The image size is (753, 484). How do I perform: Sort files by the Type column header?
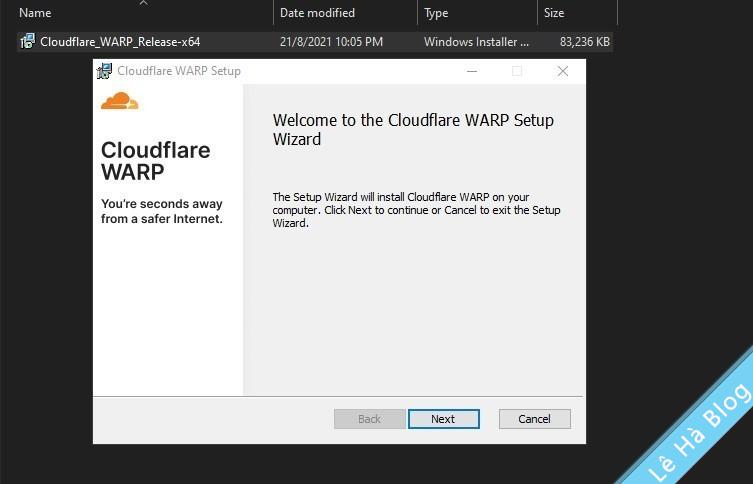click(436, 13)
